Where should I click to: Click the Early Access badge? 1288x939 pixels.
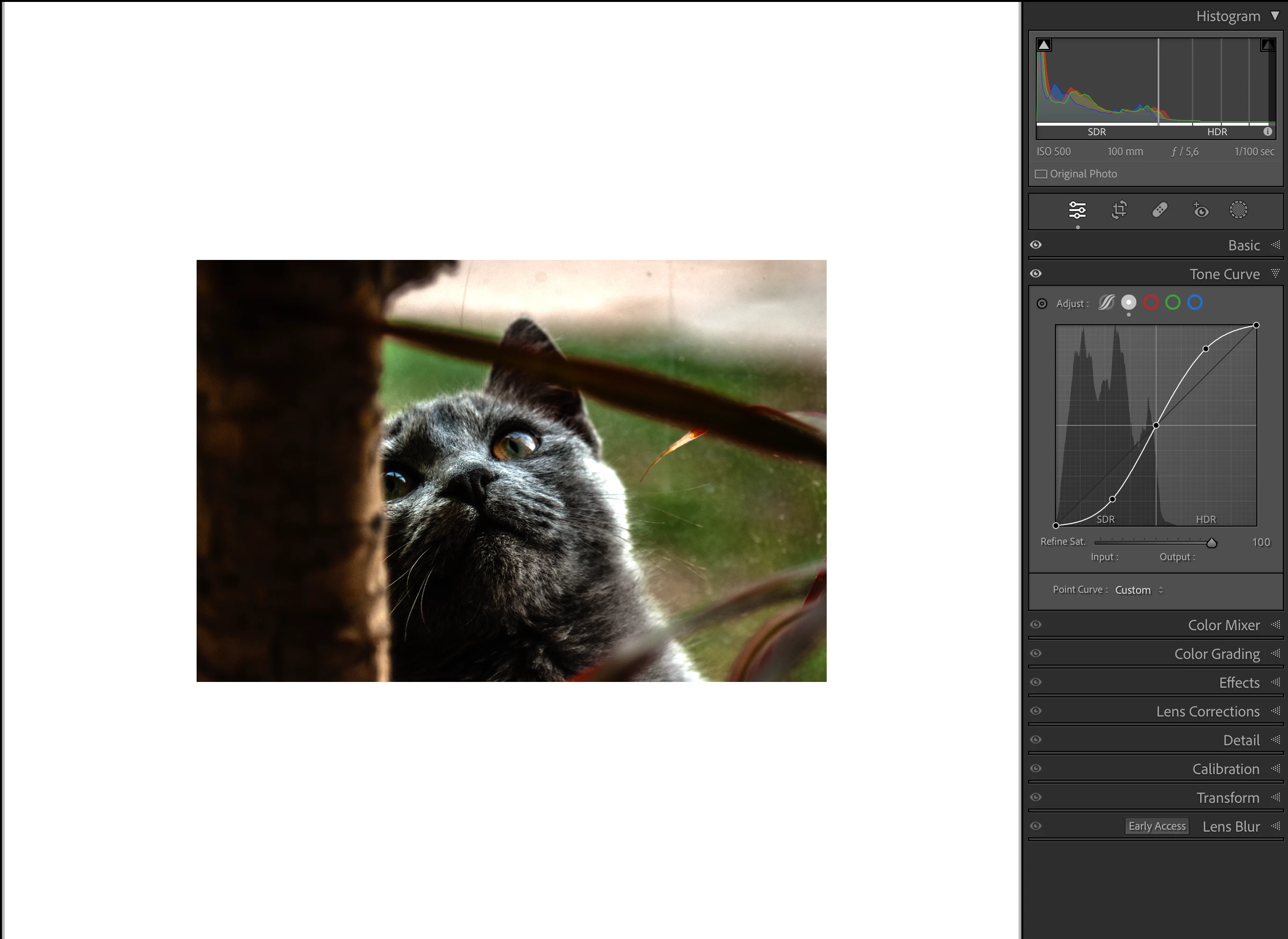coord(1157,826)
